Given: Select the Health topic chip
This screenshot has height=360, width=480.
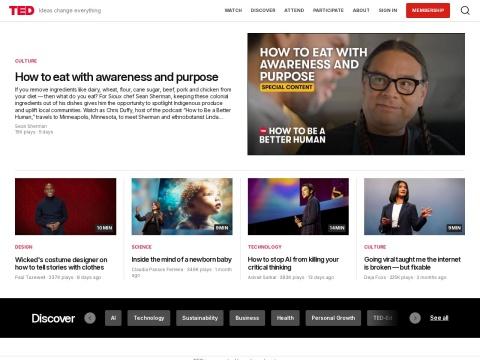Looking at the screenshot, I should pos(285,318).
